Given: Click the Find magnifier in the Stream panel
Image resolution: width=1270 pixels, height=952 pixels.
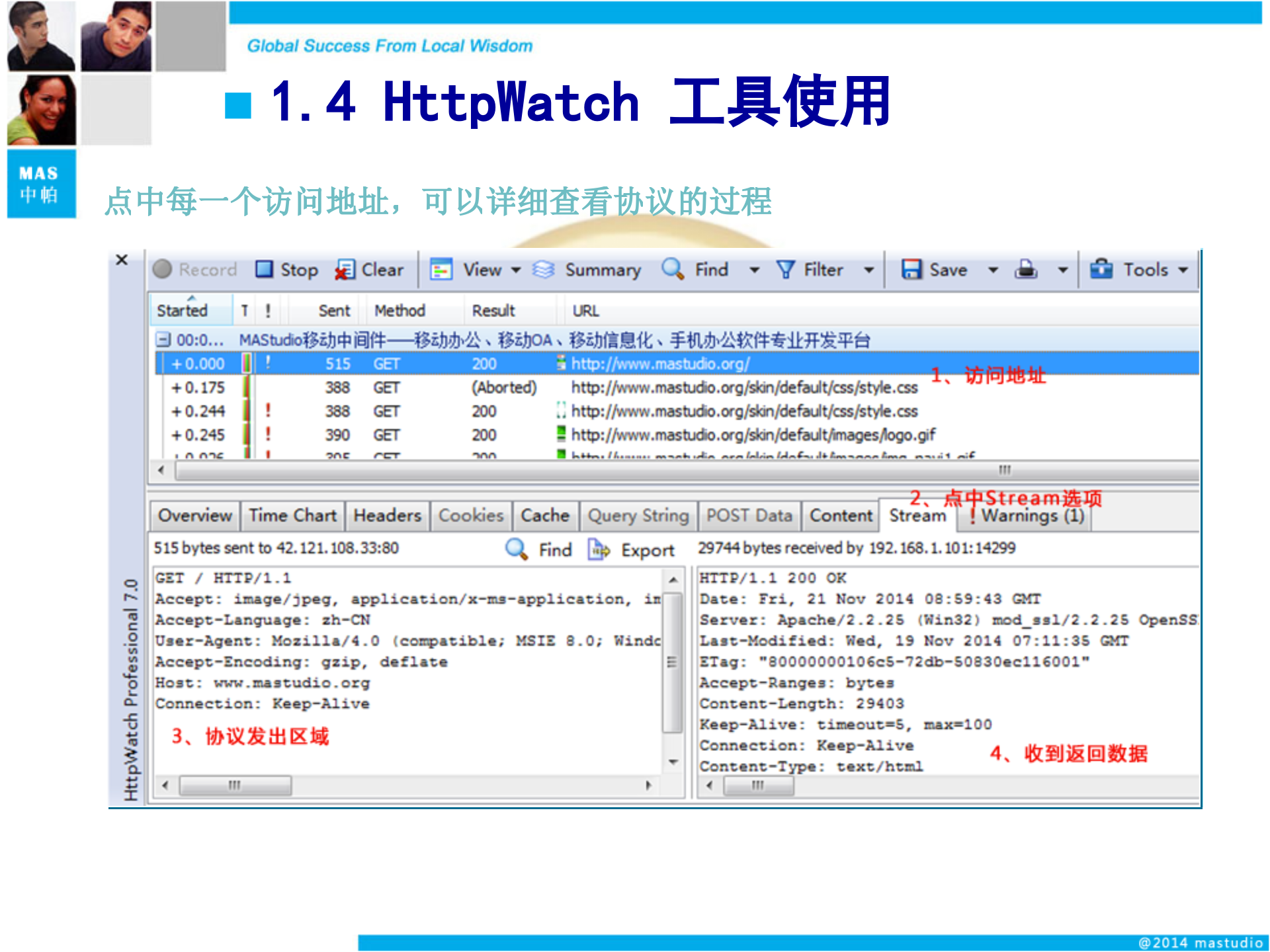Looking at the screenshot, I should pos(515,549).
